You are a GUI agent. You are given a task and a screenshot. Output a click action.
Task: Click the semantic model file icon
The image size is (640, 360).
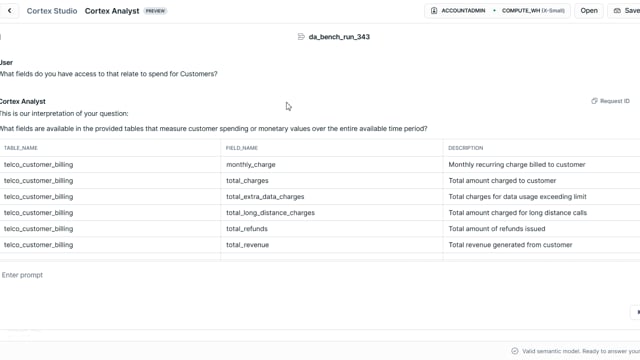pyautogui.click(x=301, y=37)
